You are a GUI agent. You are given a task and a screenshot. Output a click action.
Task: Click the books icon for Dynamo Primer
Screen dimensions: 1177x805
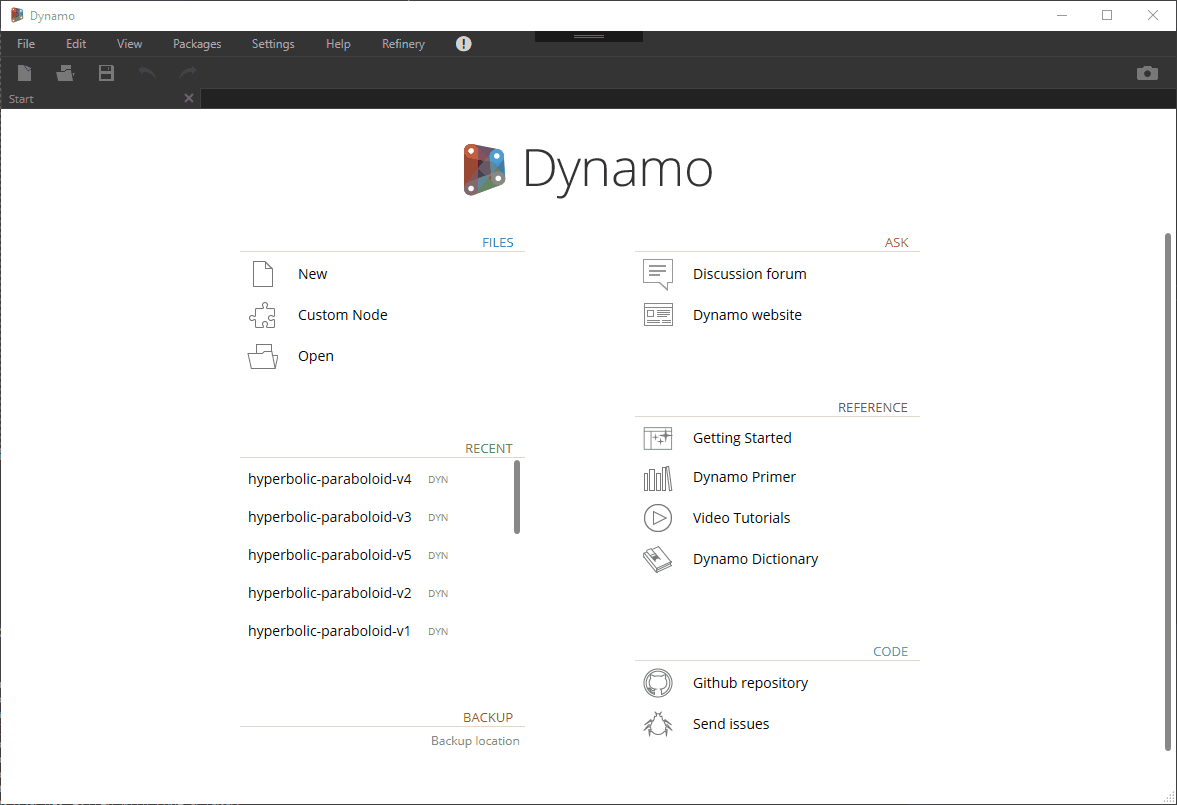(658, 478)
